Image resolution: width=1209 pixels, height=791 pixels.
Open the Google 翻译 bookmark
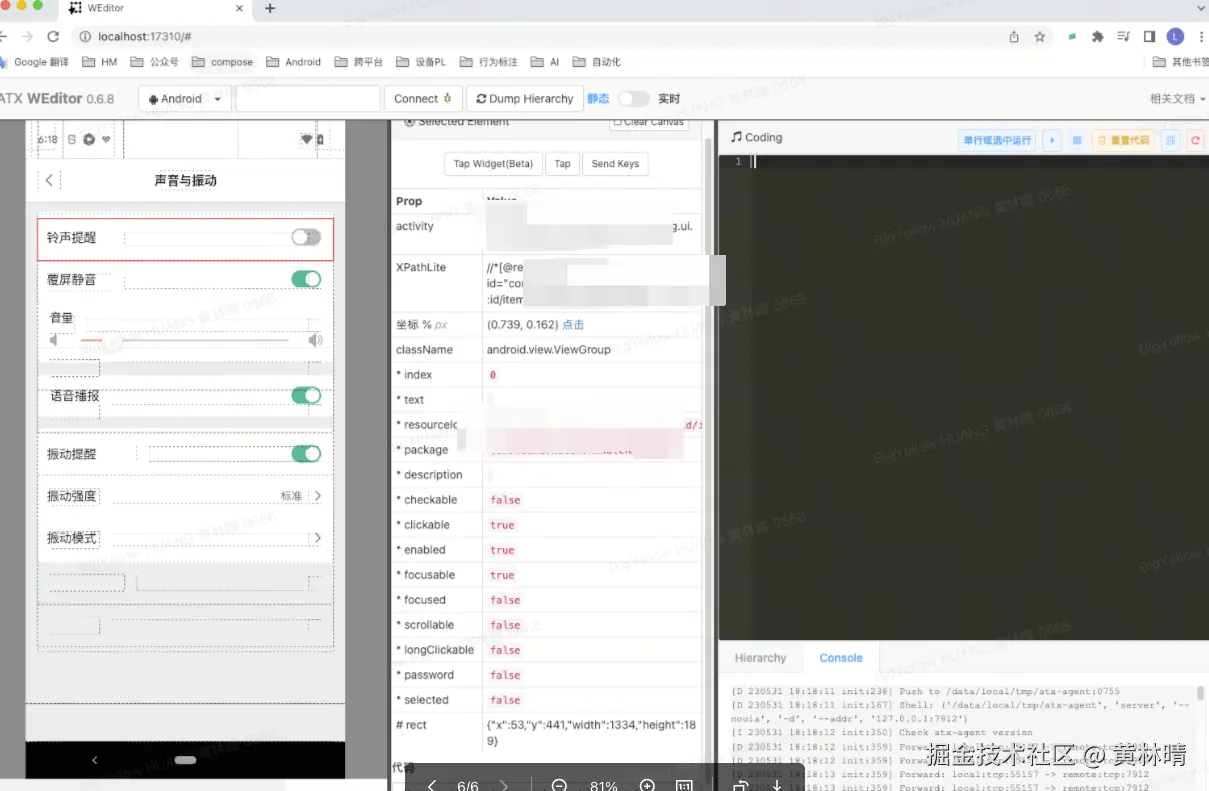36,62
